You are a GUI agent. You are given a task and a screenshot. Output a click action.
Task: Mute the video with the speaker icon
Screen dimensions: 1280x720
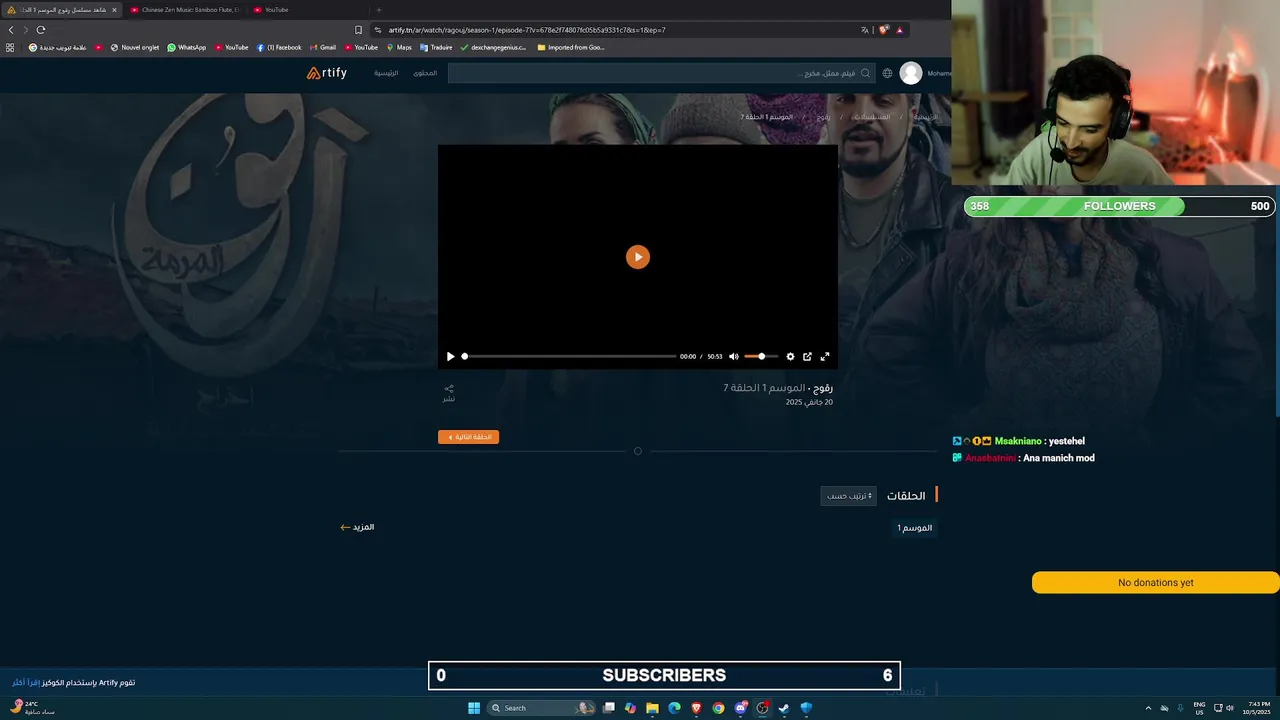[x=733, y=356]
